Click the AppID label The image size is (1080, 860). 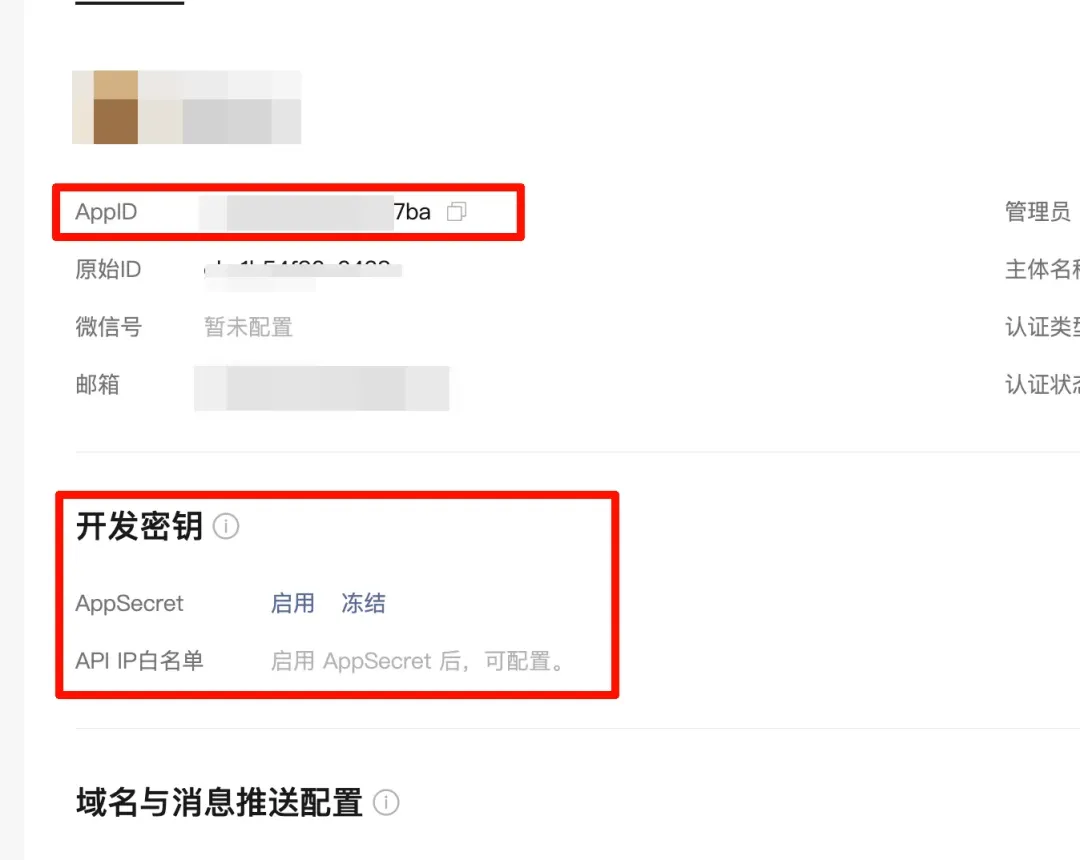(106, 211)
